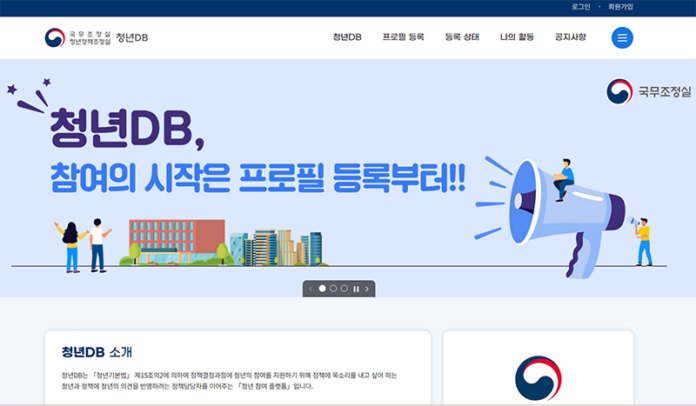Open the 나의 활동 menu
Image resolution: width=696 pixels, height=406 pixels.
[517, 38]
